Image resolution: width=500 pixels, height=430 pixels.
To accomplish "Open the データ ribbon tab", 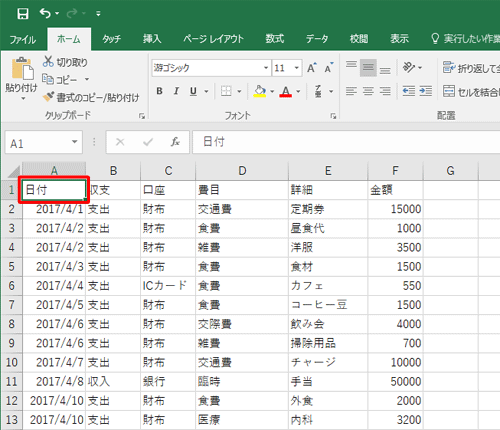I will [317, 39].
